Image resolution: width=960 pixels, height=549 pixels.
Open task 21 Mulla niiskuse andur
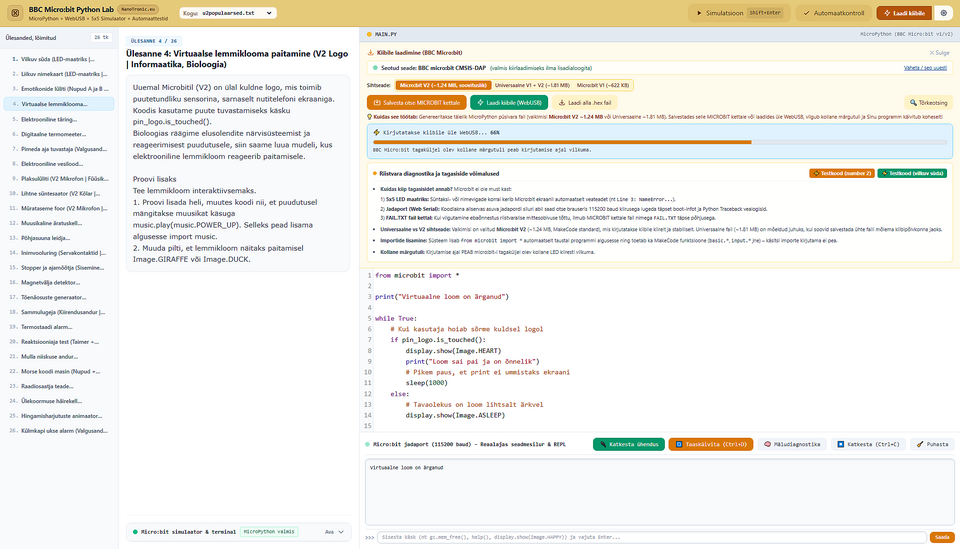click(x=59, y=357)
